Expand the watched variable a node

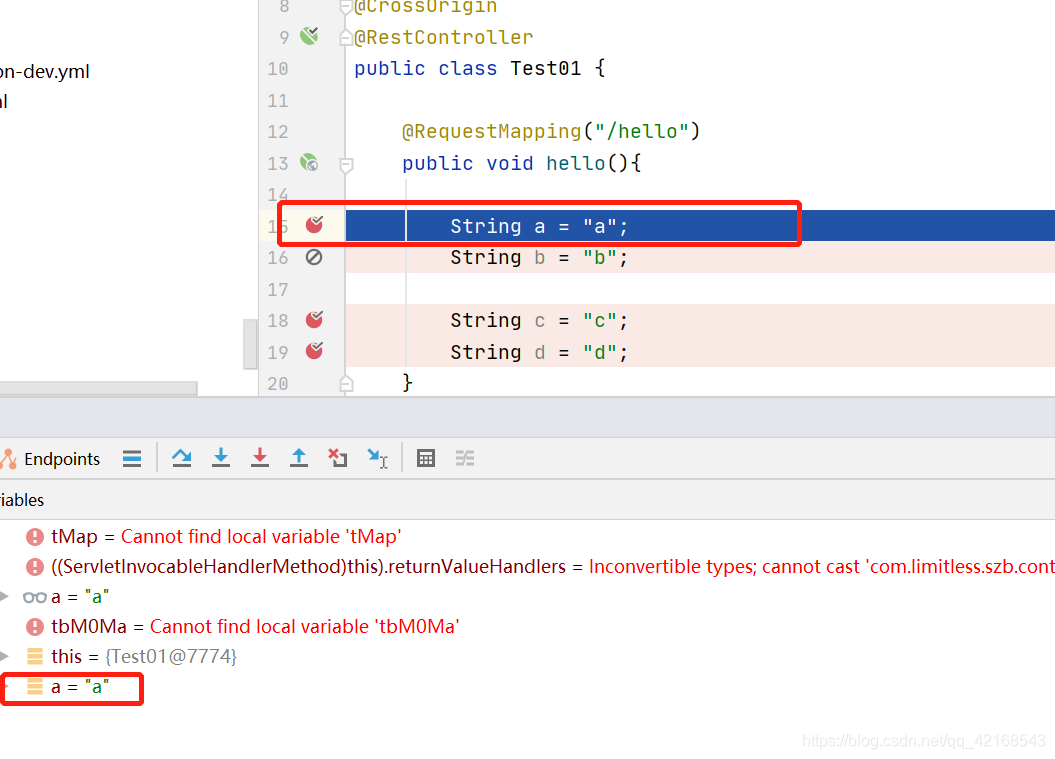pyautogui.click(x=5, y=596)
